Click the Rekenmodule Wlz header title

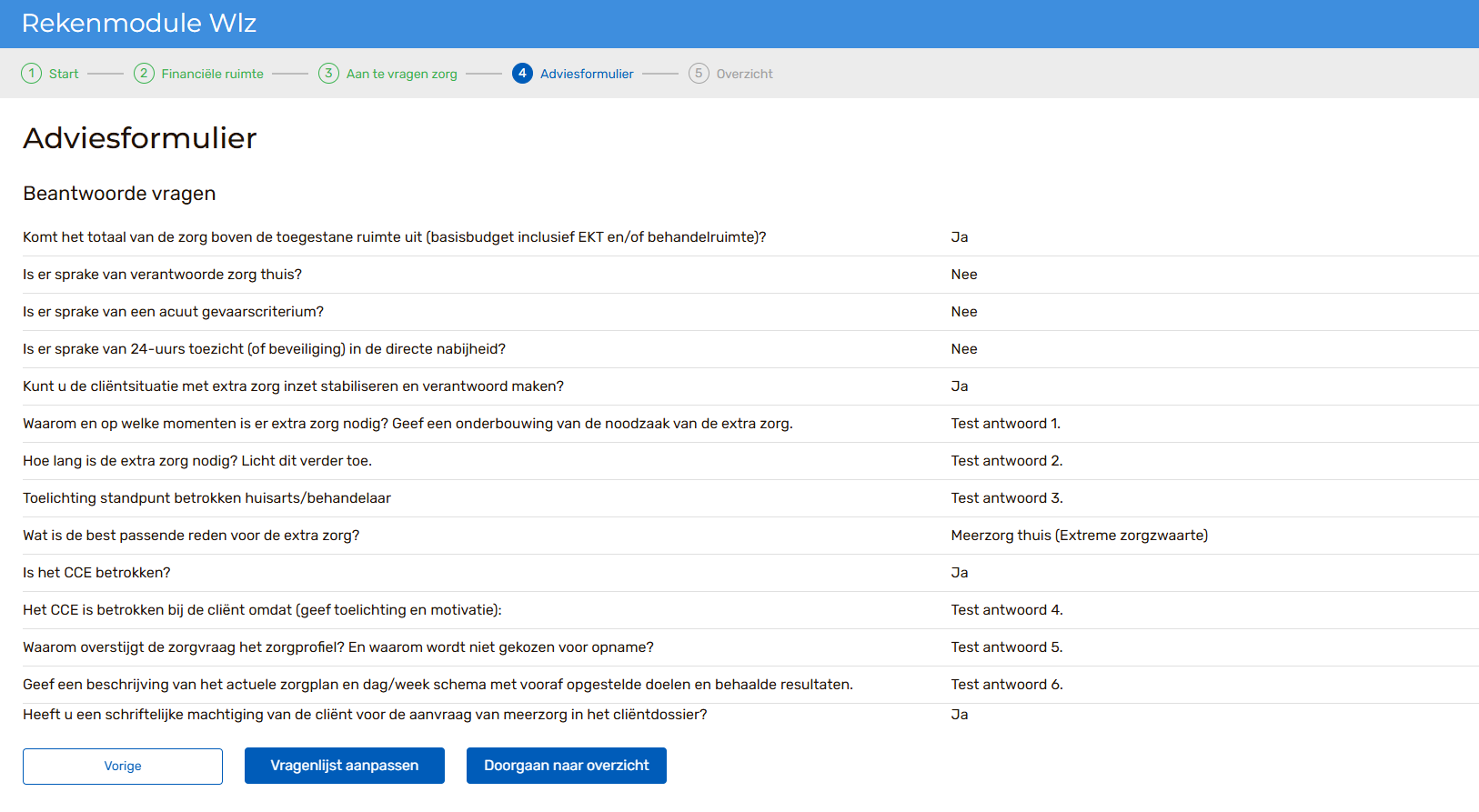pyautogui.click(x=139, y=24)
